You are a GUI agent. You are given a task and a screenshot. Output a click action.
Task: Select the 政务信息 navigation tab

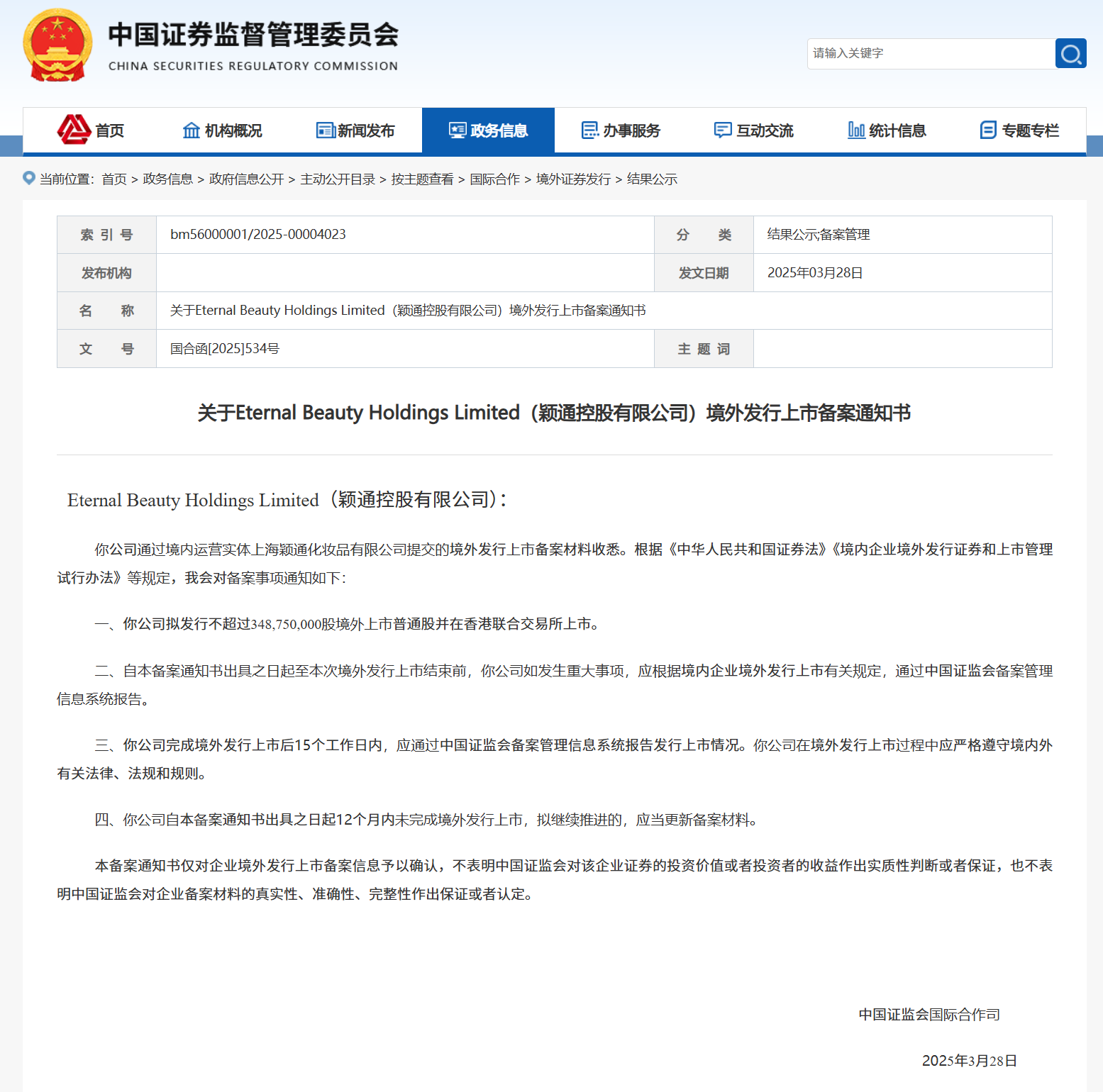[x=488, y=130]
